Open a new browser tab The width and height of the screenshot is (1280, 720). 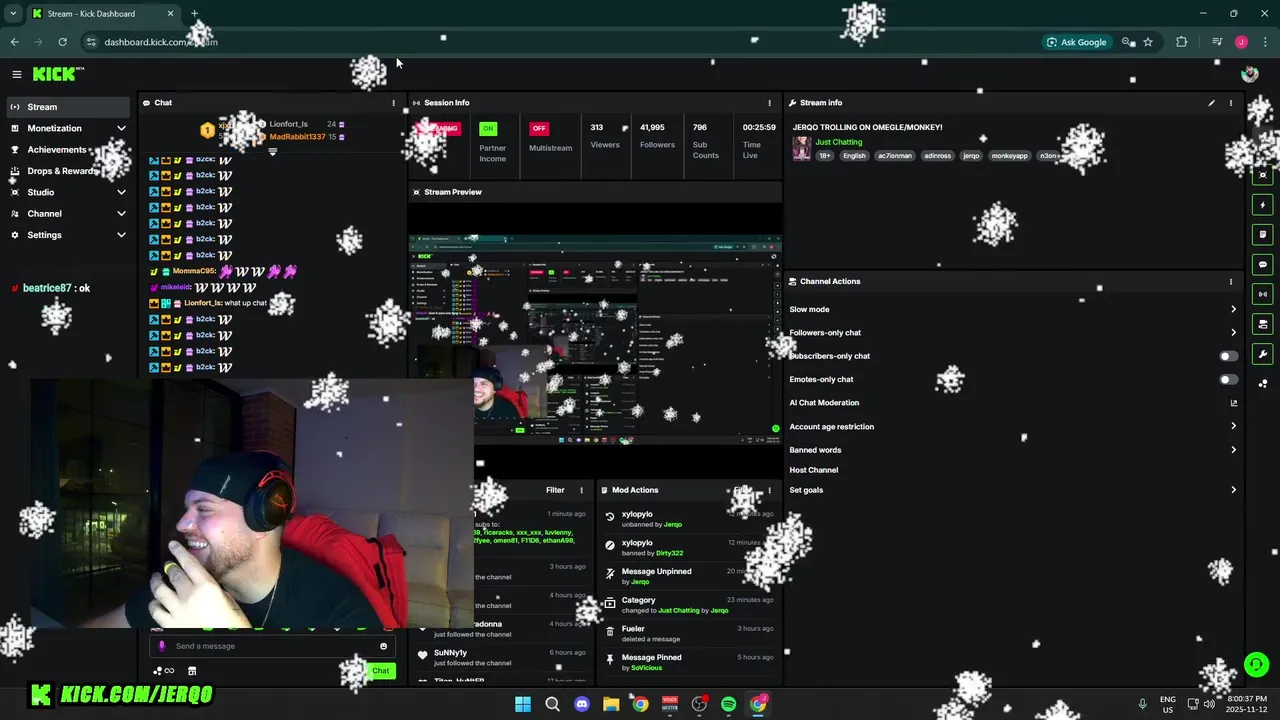pyautogui.click(x=194, y=14)
